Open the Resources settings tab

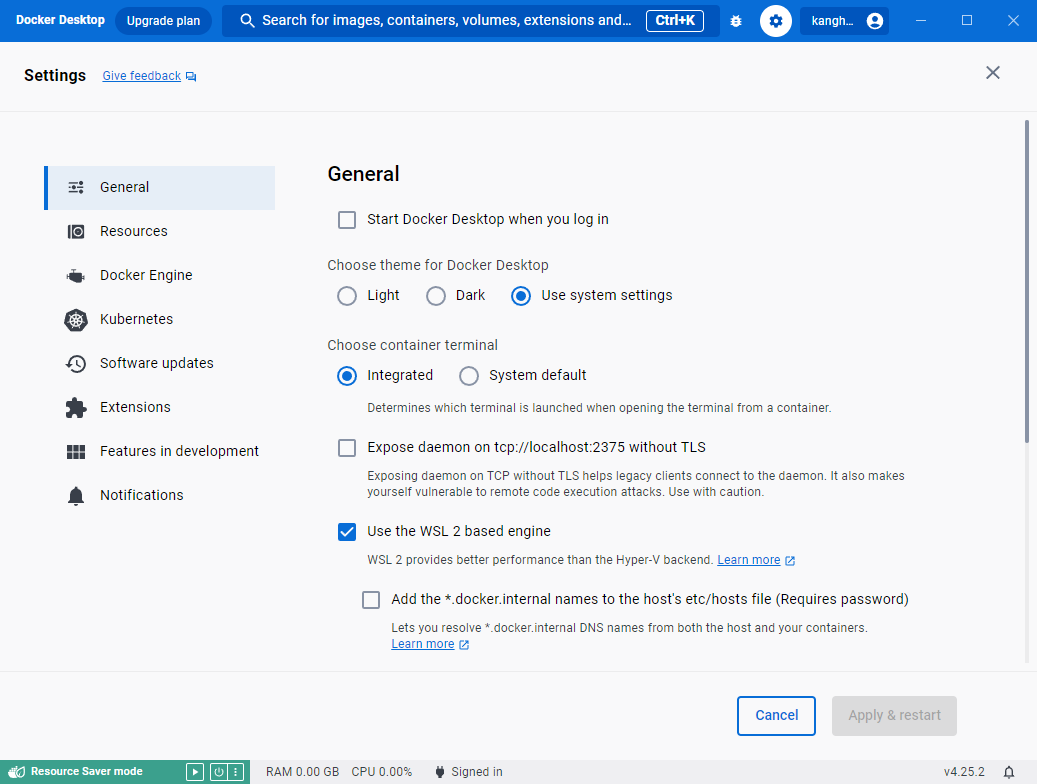pos(159,232)
